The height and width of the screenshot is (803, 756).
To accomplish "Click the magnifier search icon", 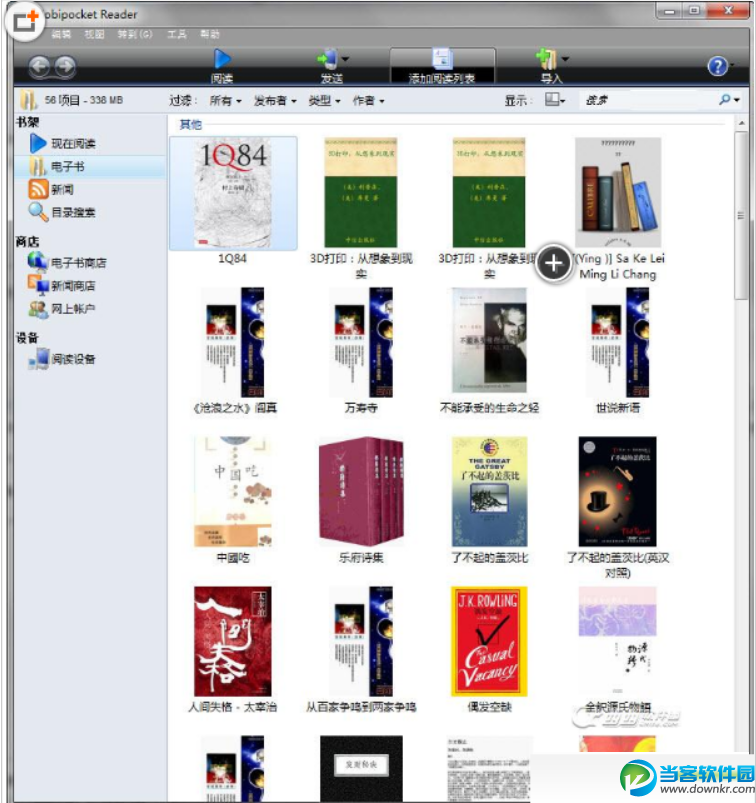I will click(725, 99).
